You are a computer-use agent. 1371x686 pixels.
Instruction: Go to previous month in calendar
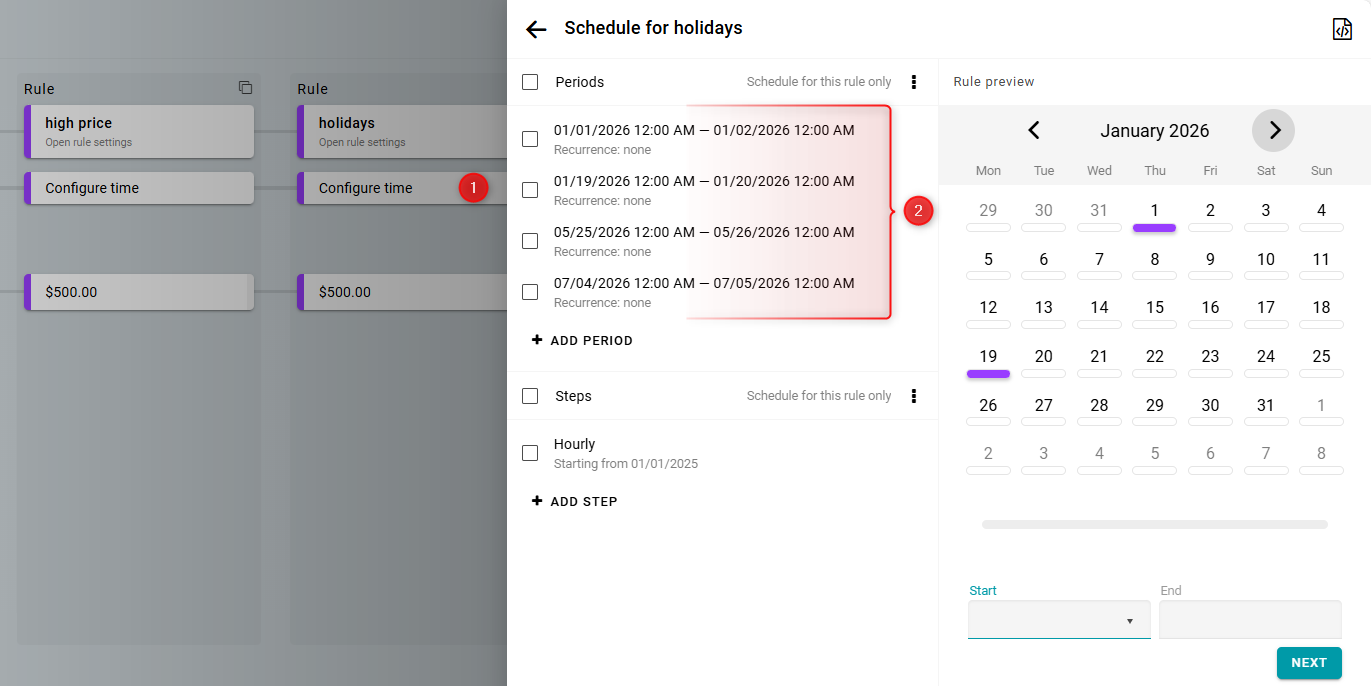click(1034, 130)
